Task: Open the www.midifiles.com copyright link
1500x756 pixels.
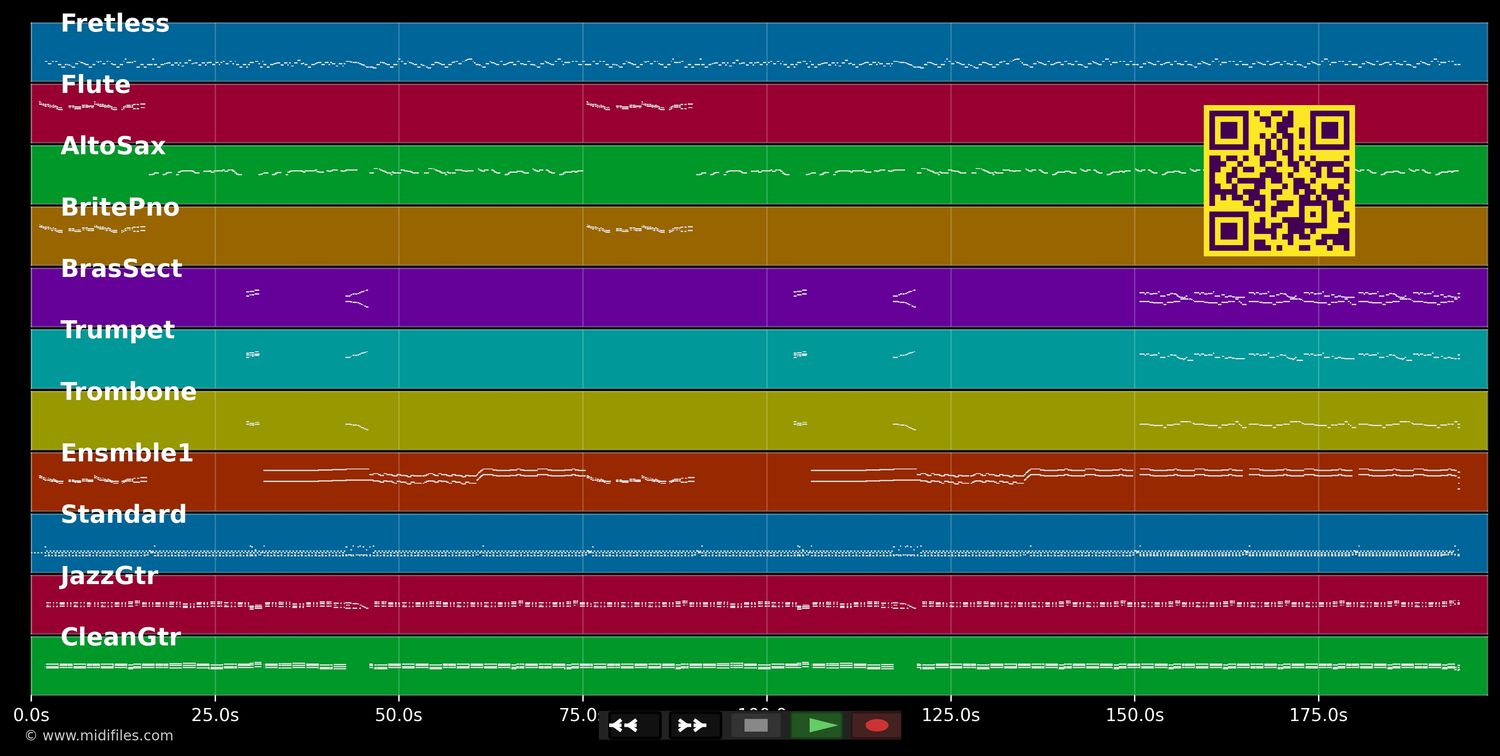Action: click(98, 736)
